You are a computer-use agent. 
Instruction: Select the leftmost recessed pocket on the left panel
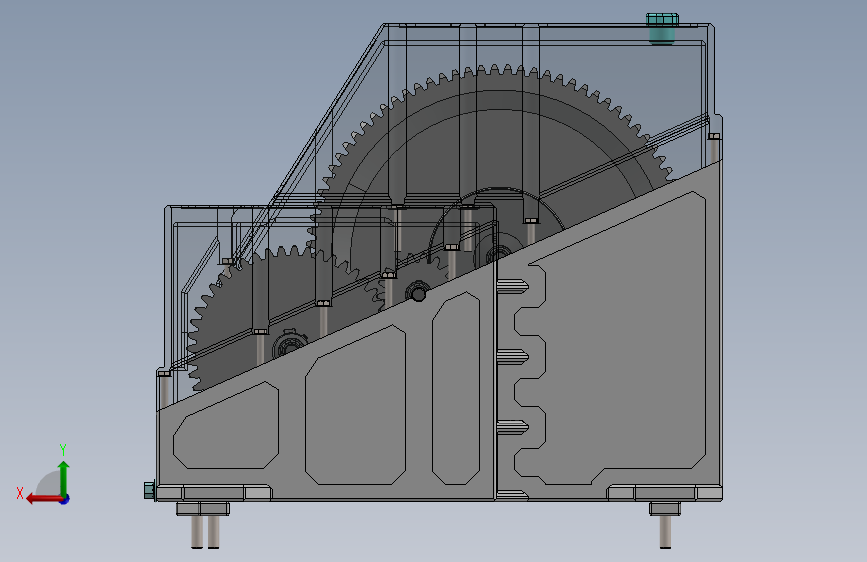(x=226, y=425)
